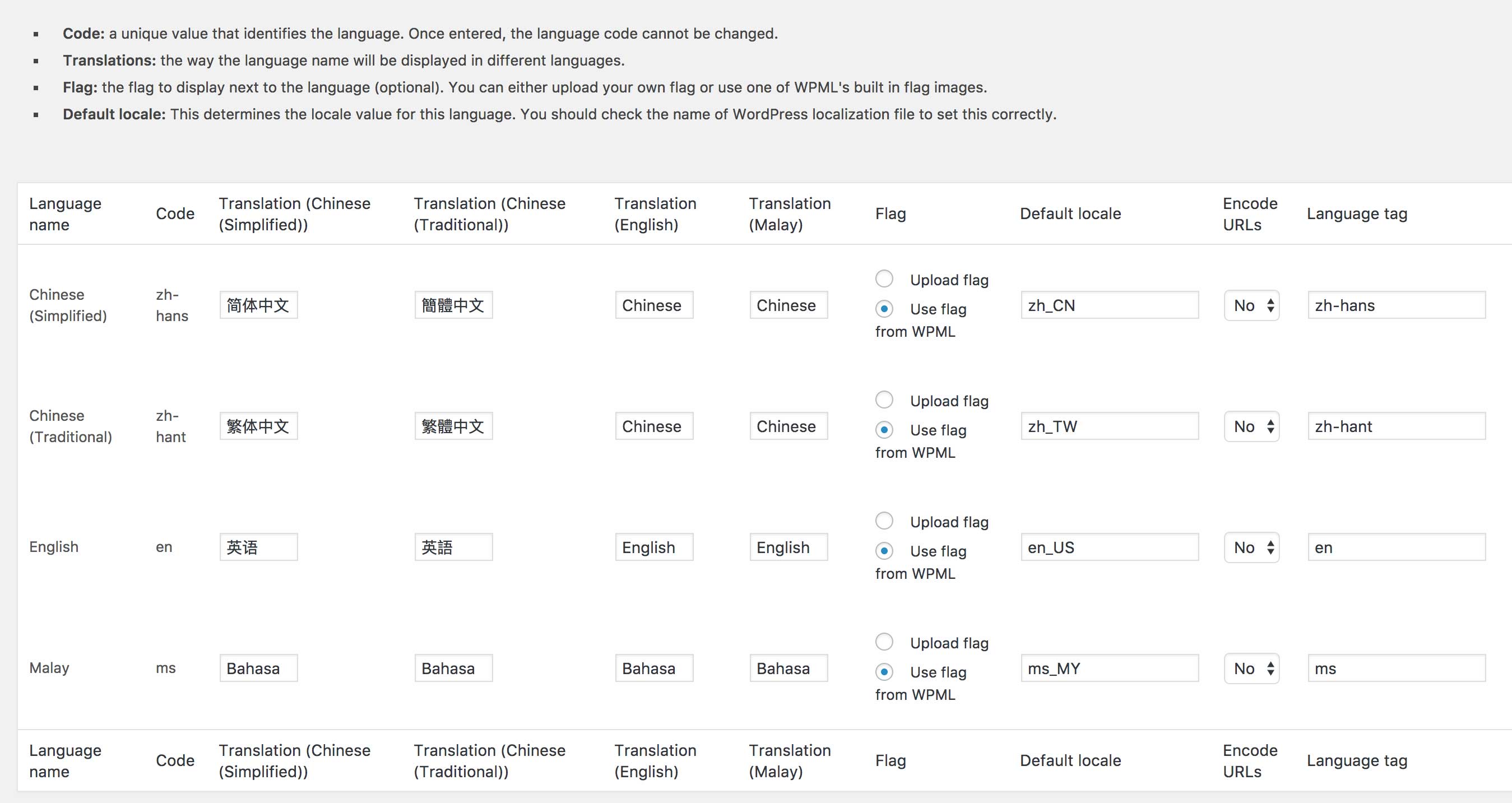Edit the zh_TW default locale field
The height and width of the screenshot is (803, 1512).
tap(1110, 426)
